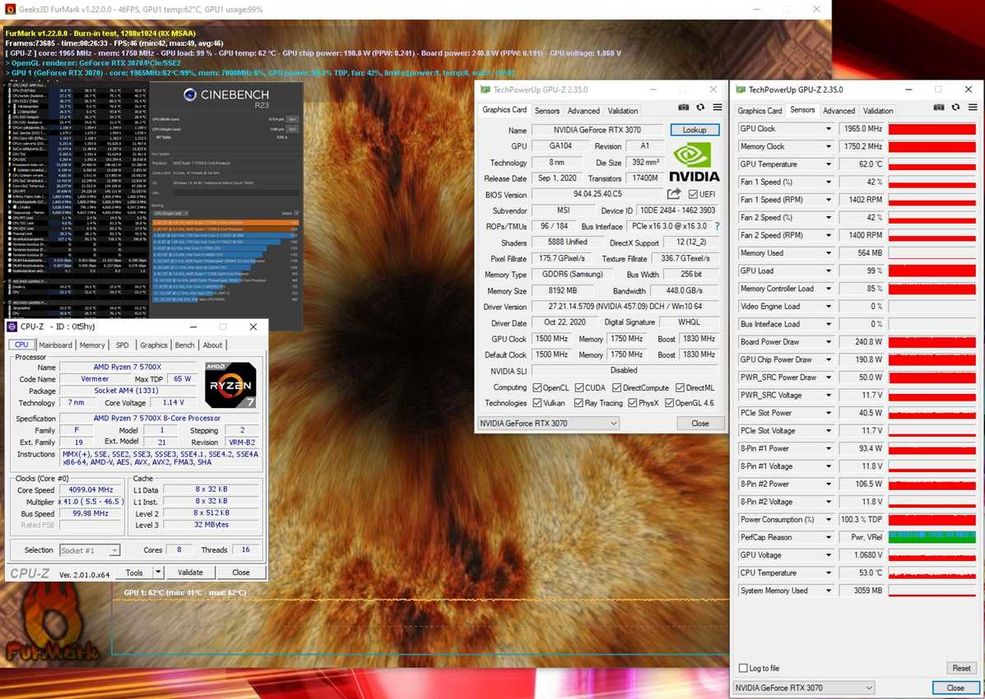985x699 pixels.
Task: Open the Memory Clock sensor dropdown
Action: point(829,146)
